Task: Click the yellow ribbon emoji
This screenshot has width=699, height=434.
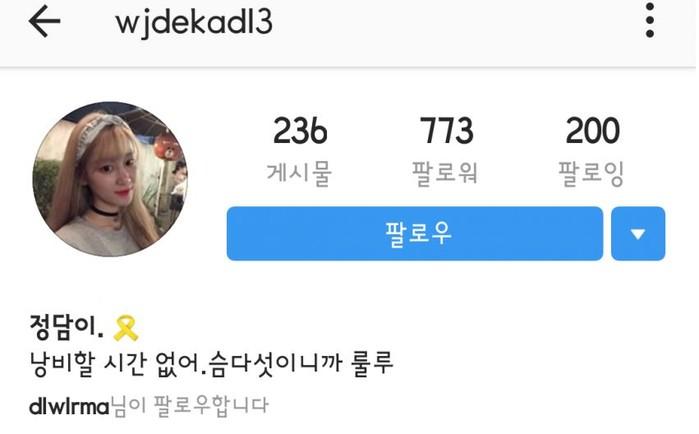Action: pyautogui.click(x=126, y=328)
